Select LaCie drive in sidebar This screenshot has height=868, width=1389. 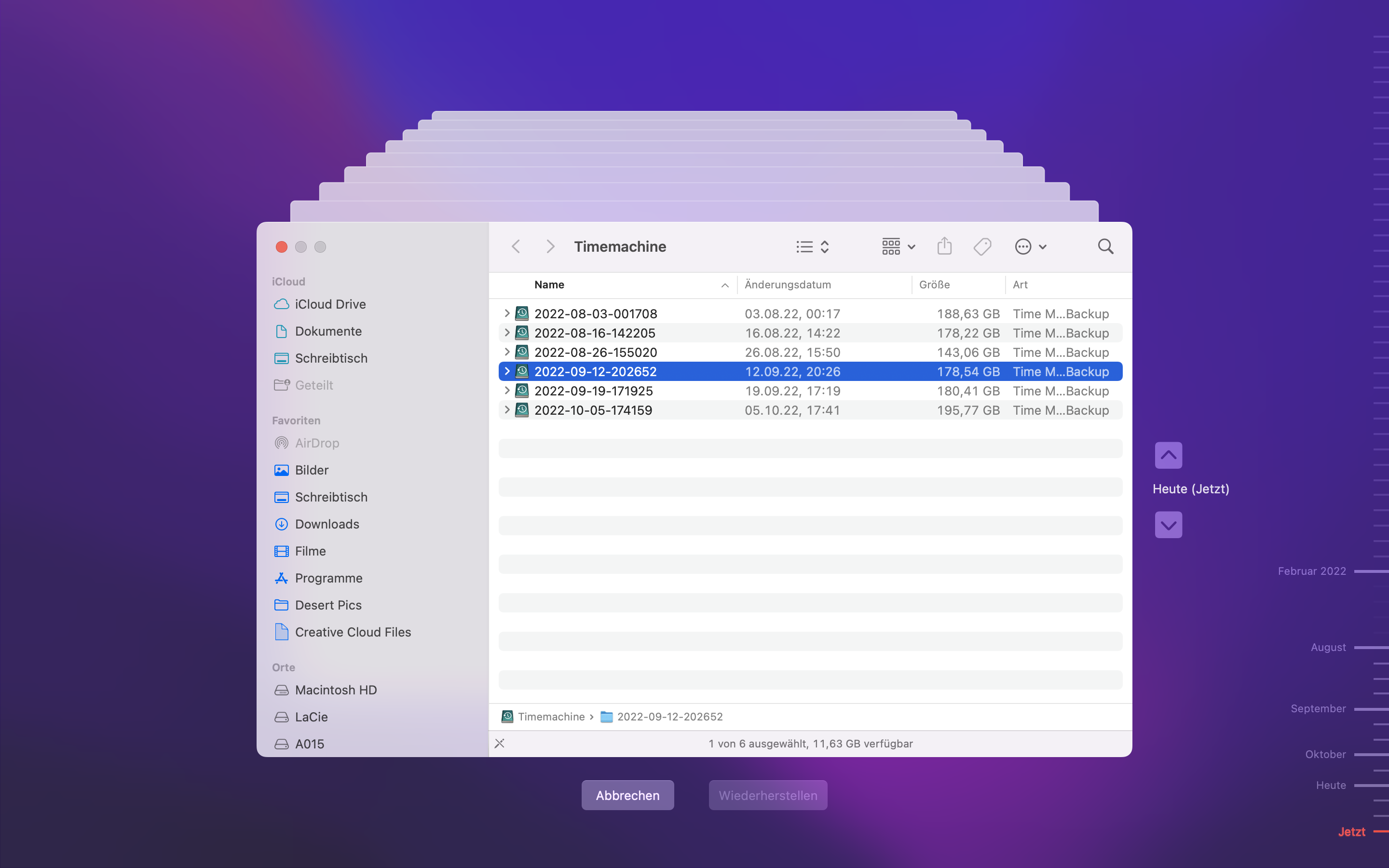(x=311, y=717)
